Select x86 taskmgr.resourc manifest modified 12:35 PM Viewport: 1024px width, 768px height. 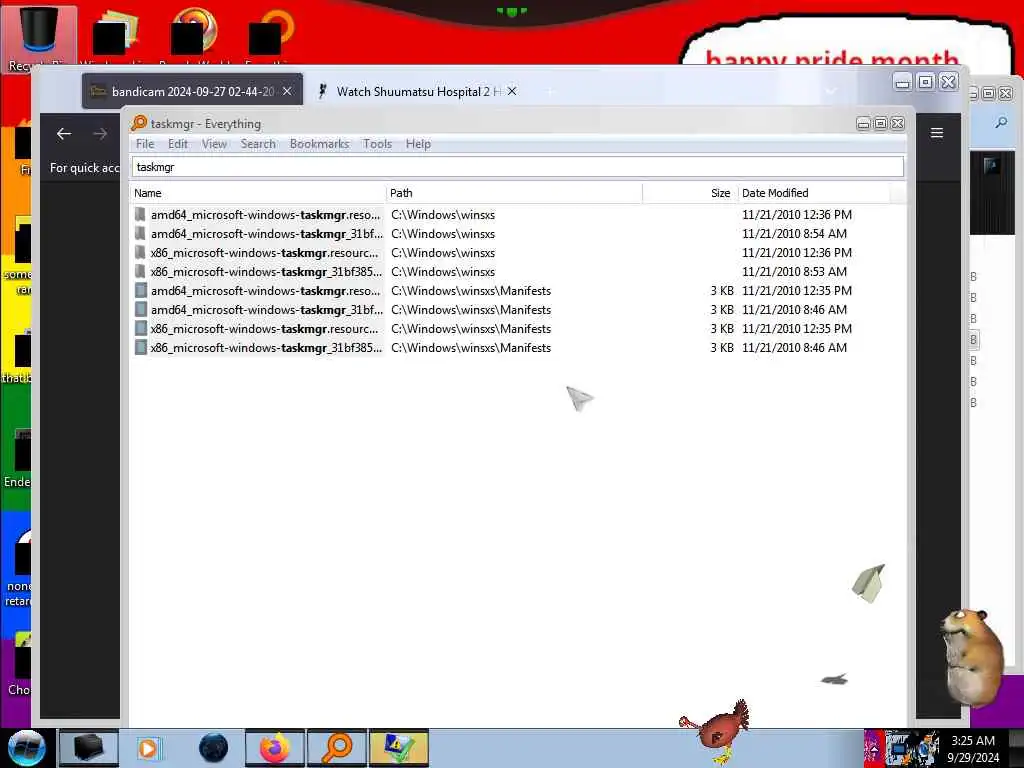[x=518, y=328]
